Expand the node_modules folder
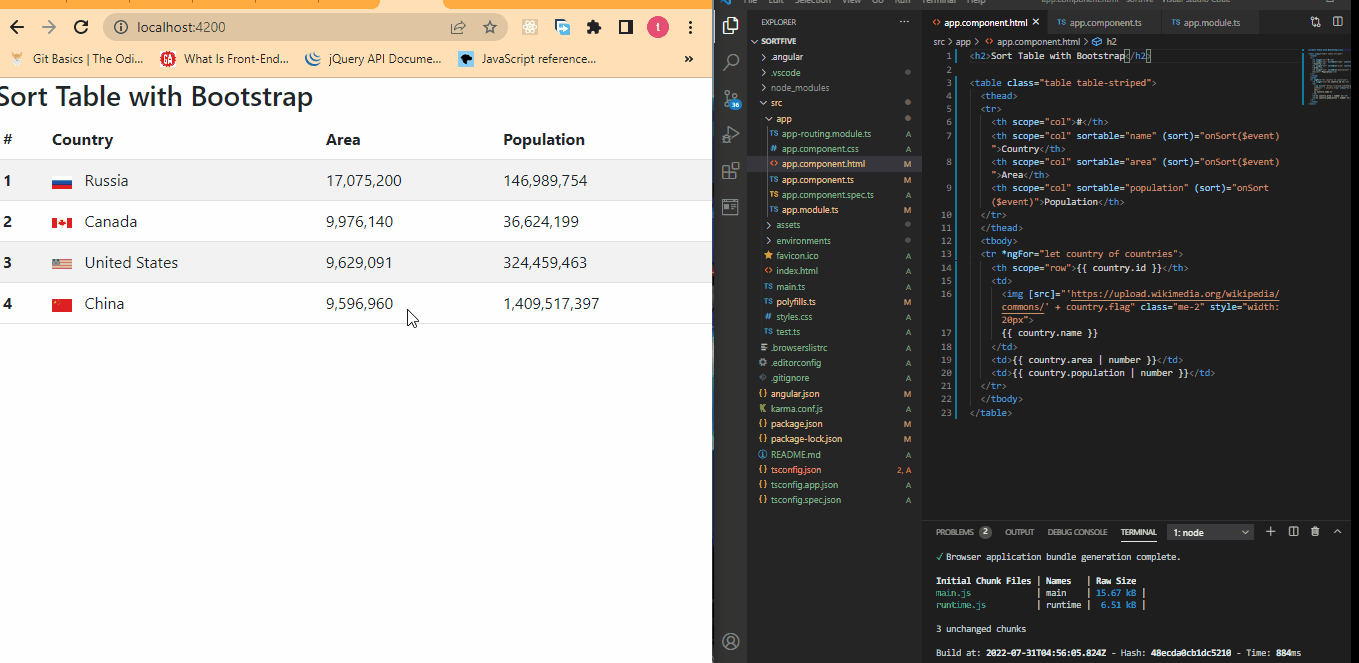This screenshot has height=663, width=1359. (x=797, y=87)
